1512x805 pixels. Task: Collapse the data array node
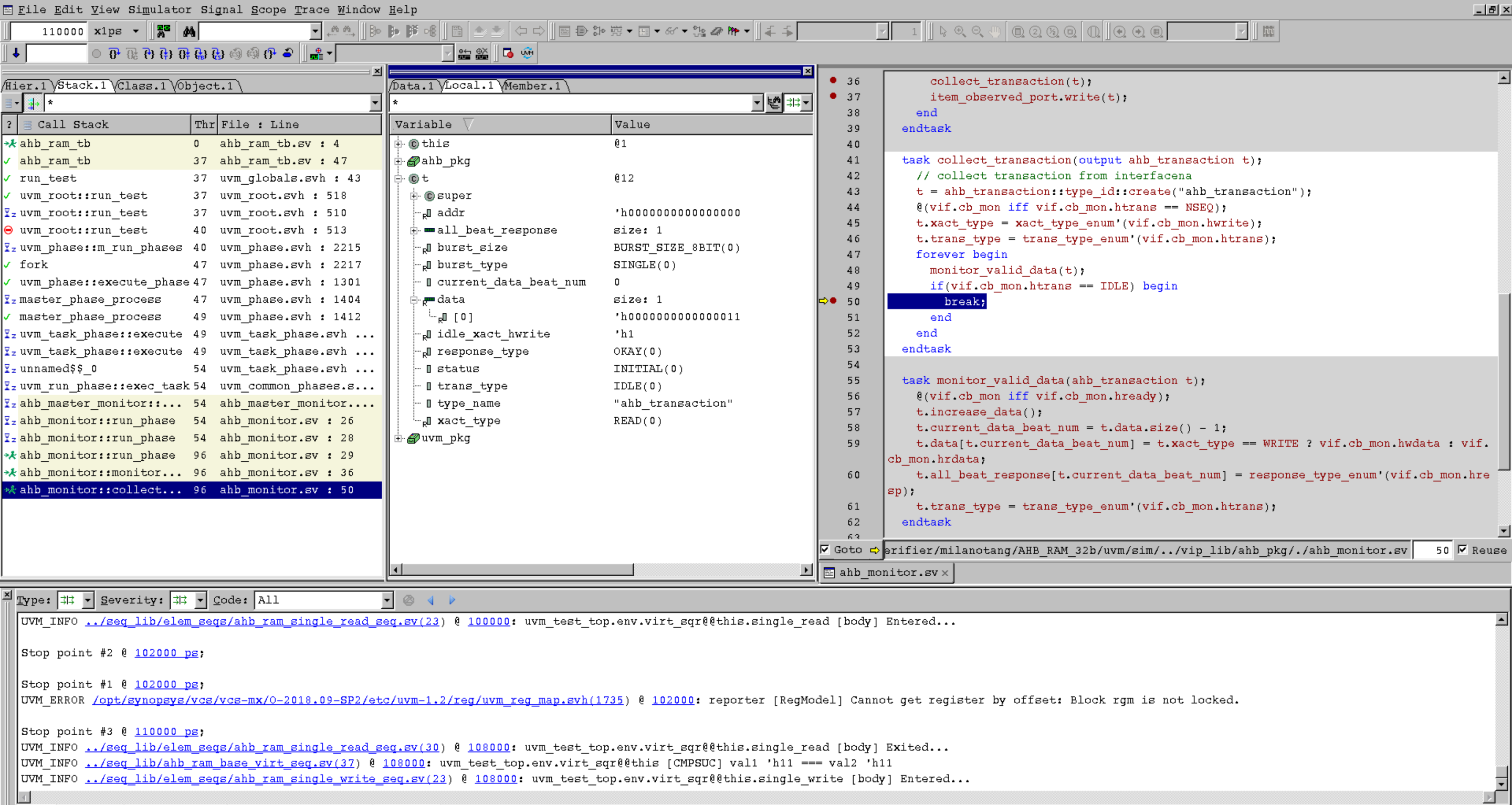413,299
